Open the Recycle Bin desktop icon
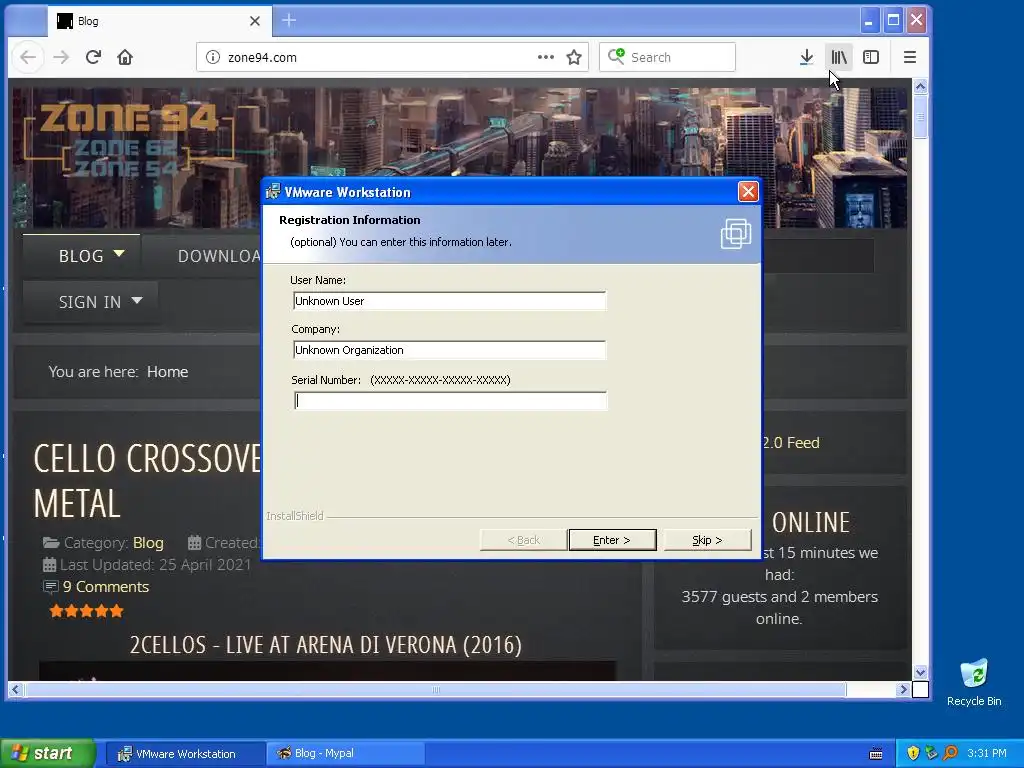This screenshot has height=768, width=1024. coord(974,682)
